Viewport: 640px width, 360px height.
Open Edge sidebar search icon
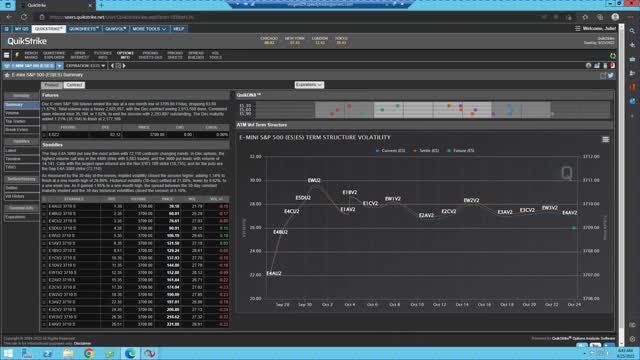632,31
